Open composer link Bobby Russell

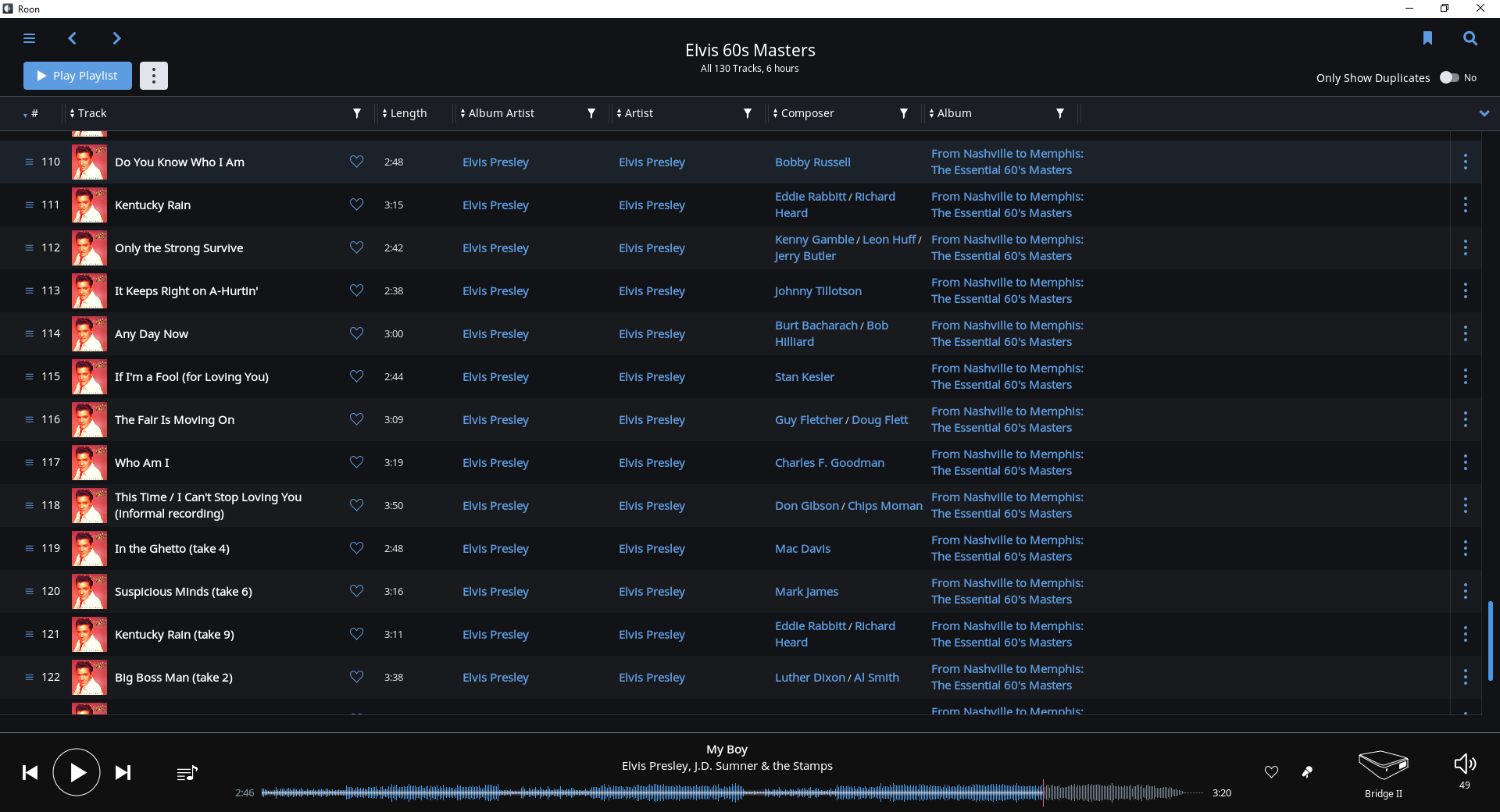(812, 162)
